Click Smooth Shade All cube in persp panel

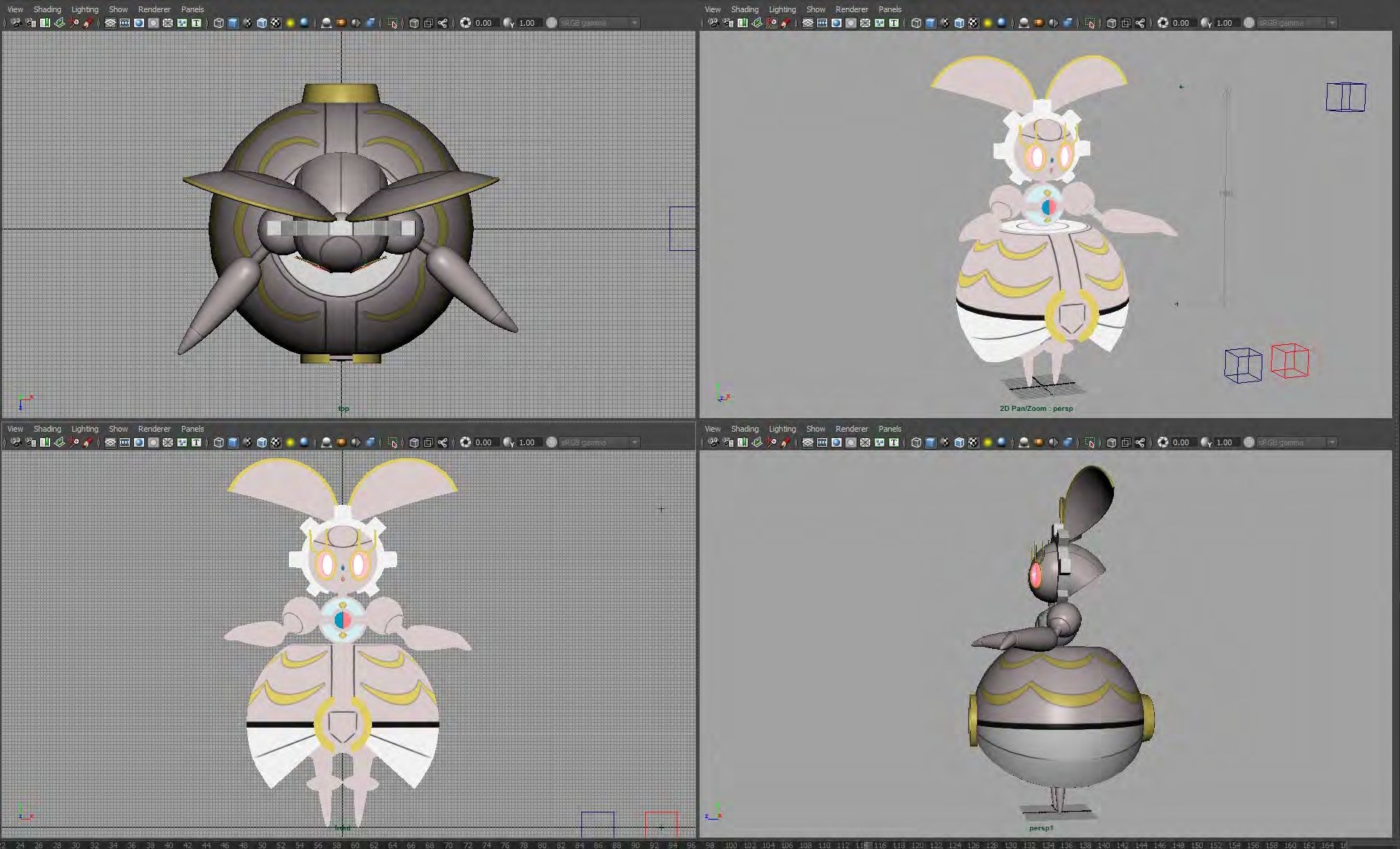(930, 23)
